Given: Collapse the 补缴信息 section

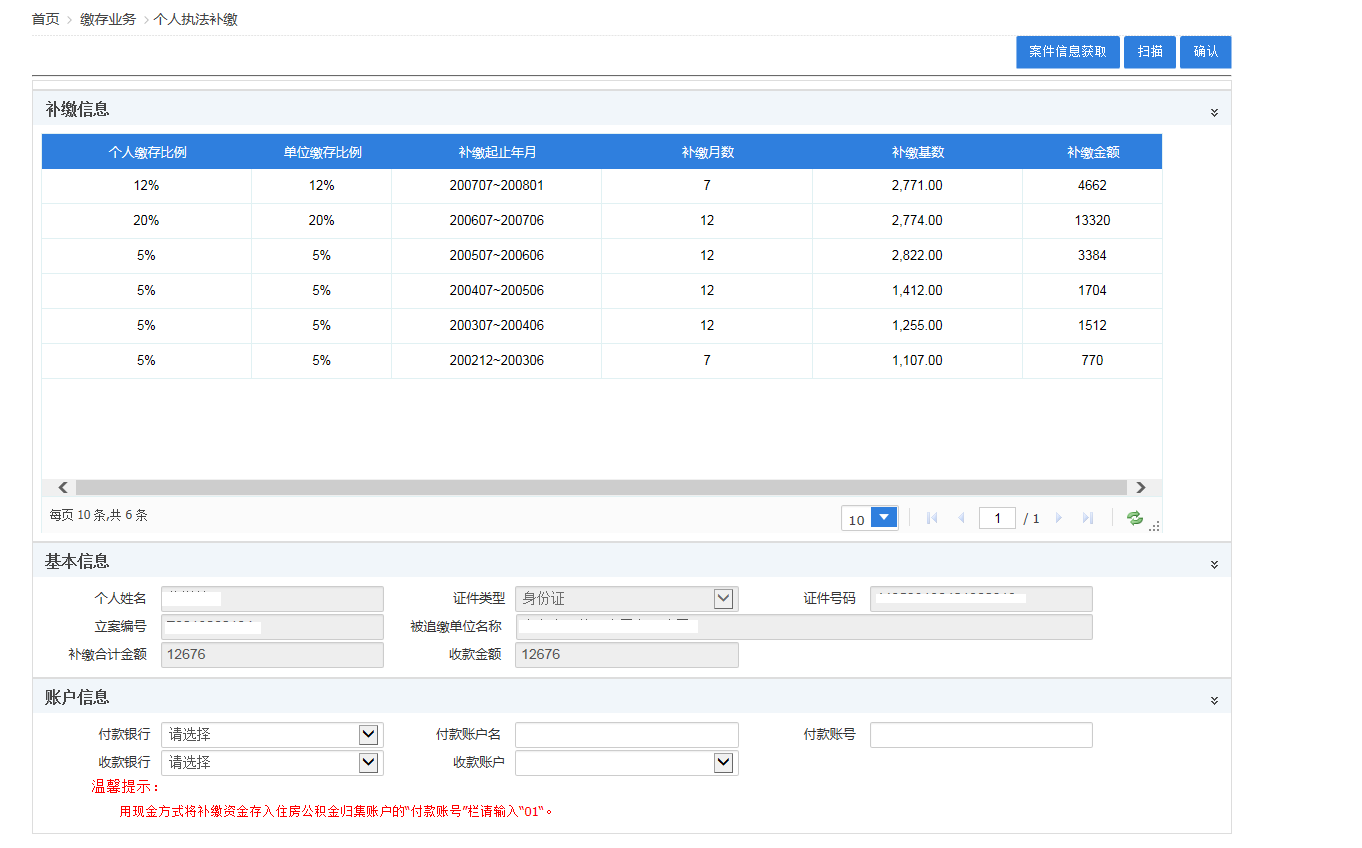Looking at the screenshot, I should tap(1214, 112).
